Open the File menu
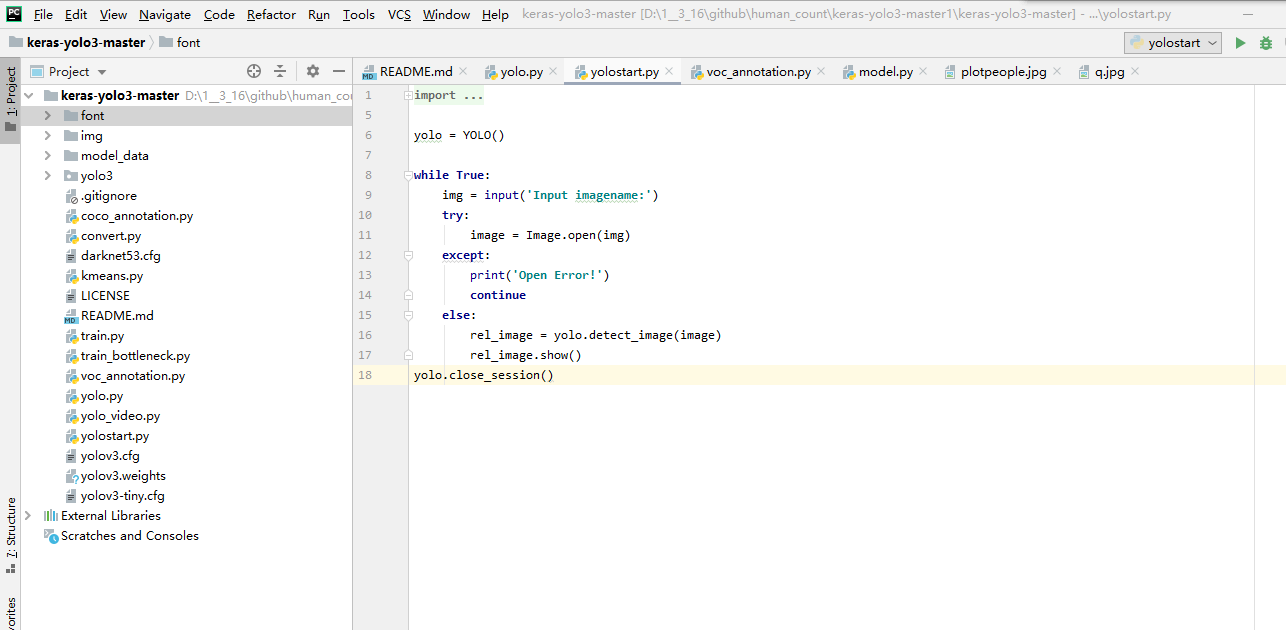Viewport: 1286px width, 630px height. pos(43,15)
